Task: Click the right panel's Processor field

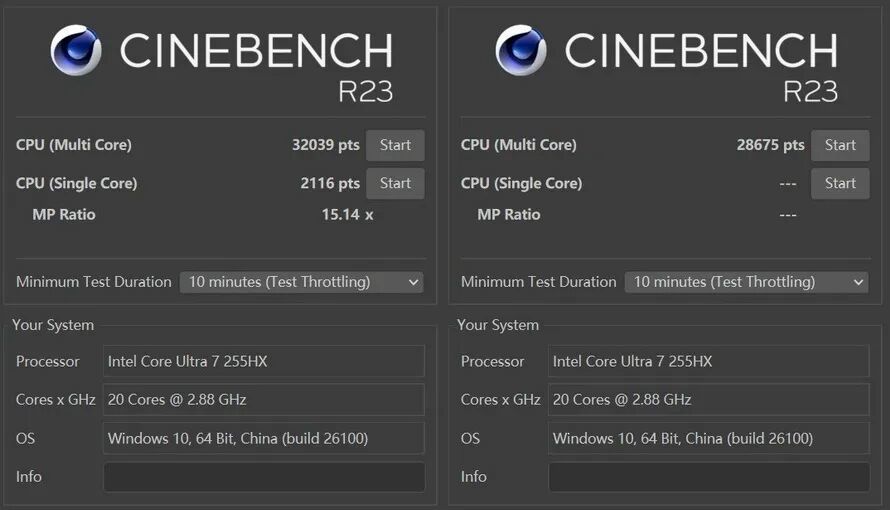Action: pyautogui.click(x=709, y=361)
